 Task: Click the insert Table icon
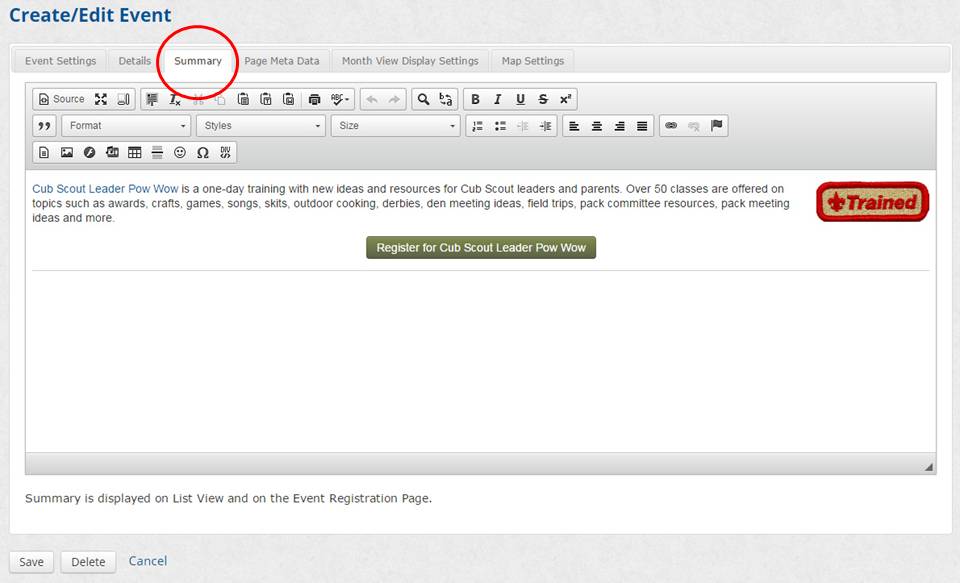135,152
